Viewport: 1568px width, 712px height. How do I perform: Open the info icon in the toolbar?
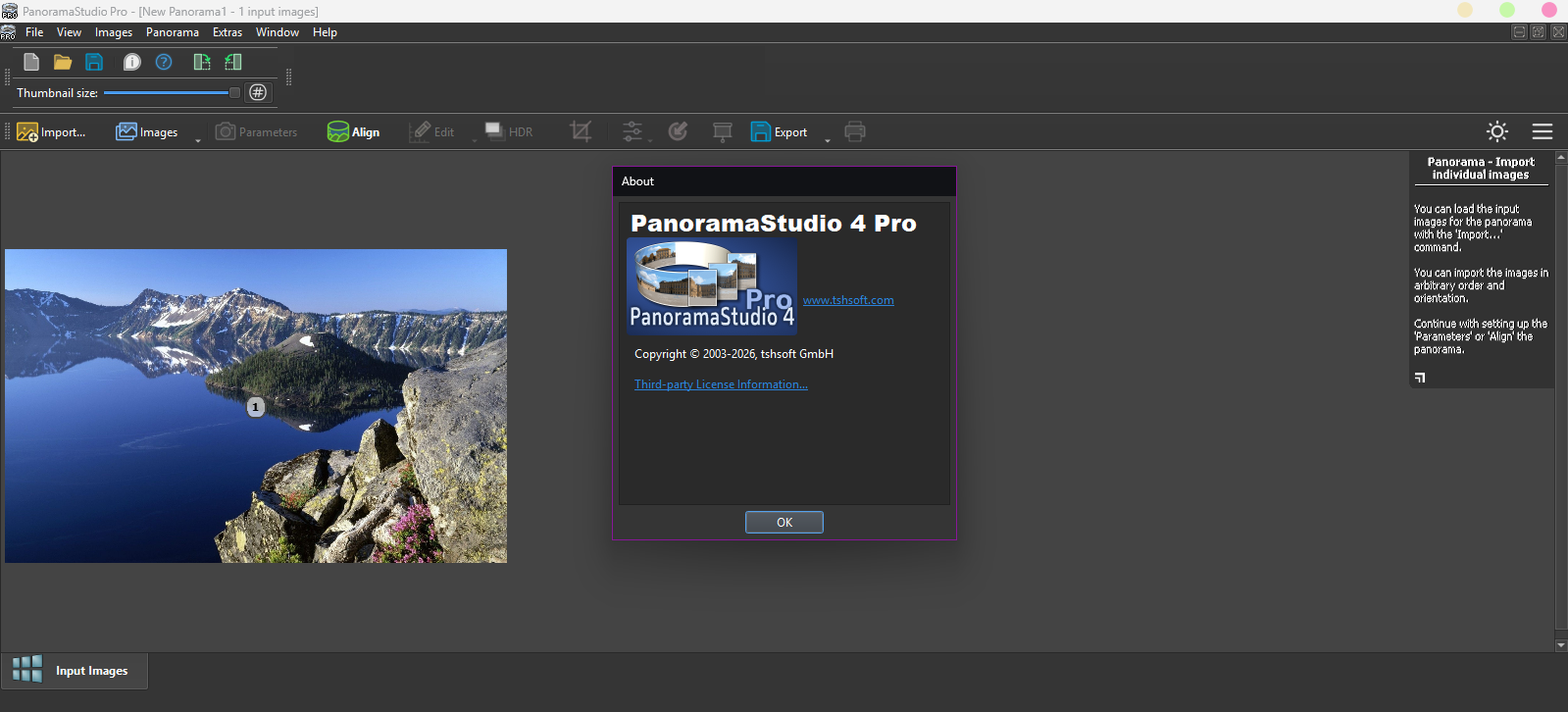coord(132,62)
